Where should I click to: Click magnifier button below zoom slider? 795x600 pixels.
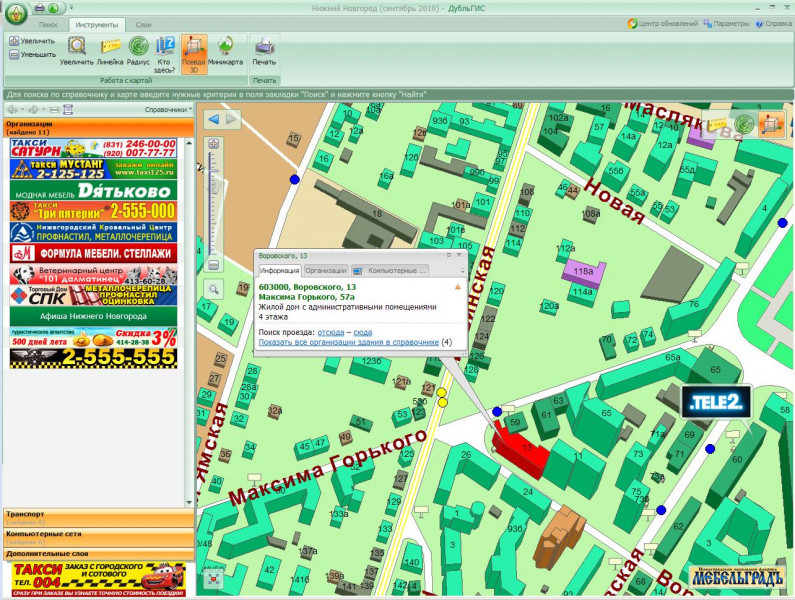(x=213, y=290)
